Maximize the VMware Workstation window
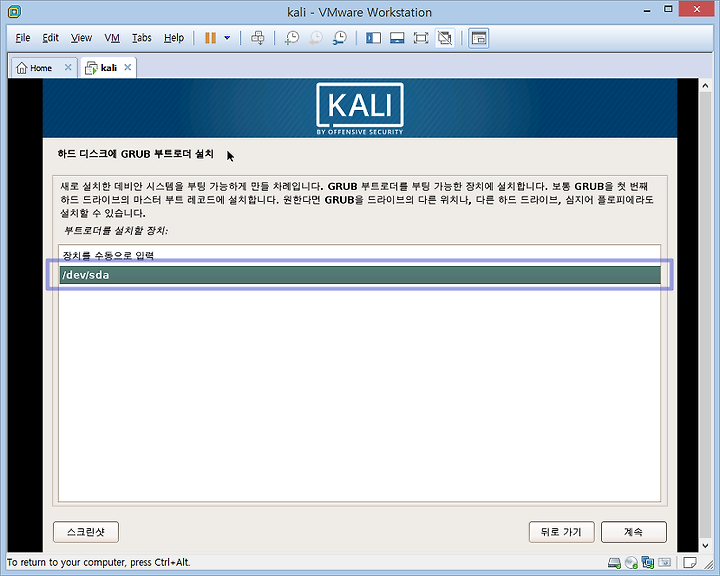Screen dimensions: 720x576 coord(668,9)
